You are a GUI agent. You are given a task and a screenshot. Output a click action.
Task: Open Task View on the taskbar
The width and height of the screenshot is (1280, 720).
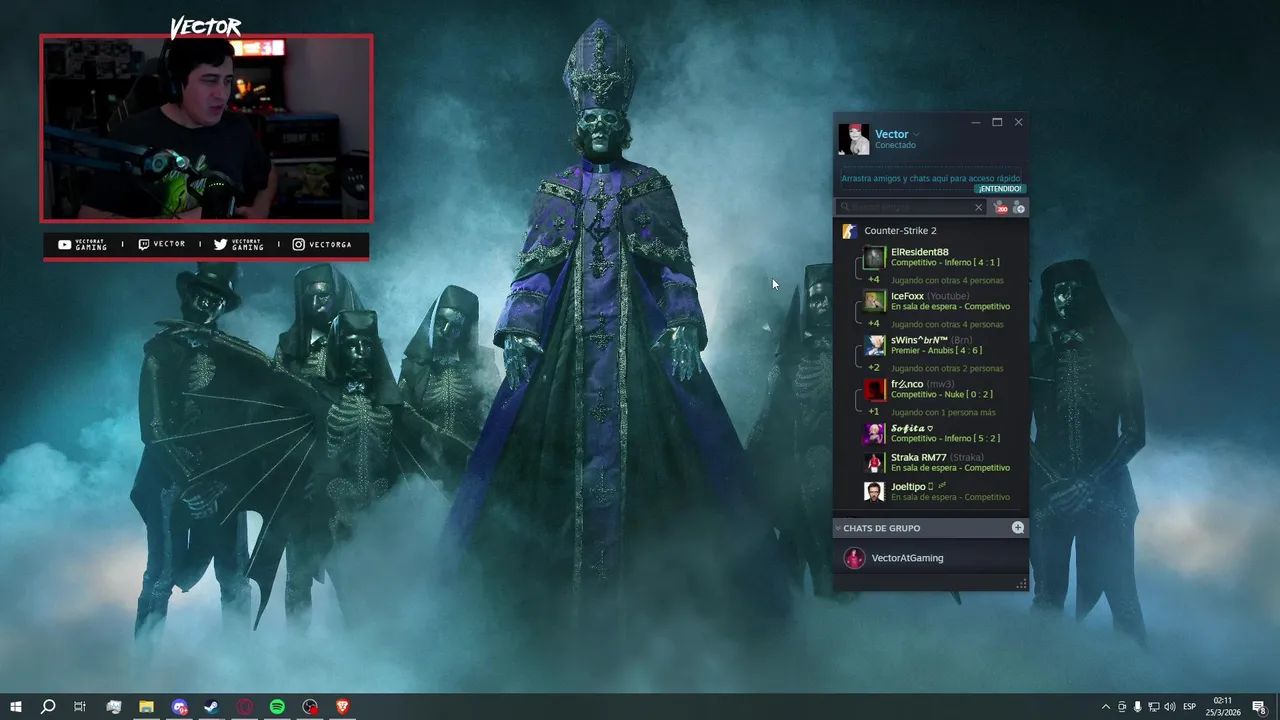click(x=80, y=707)
